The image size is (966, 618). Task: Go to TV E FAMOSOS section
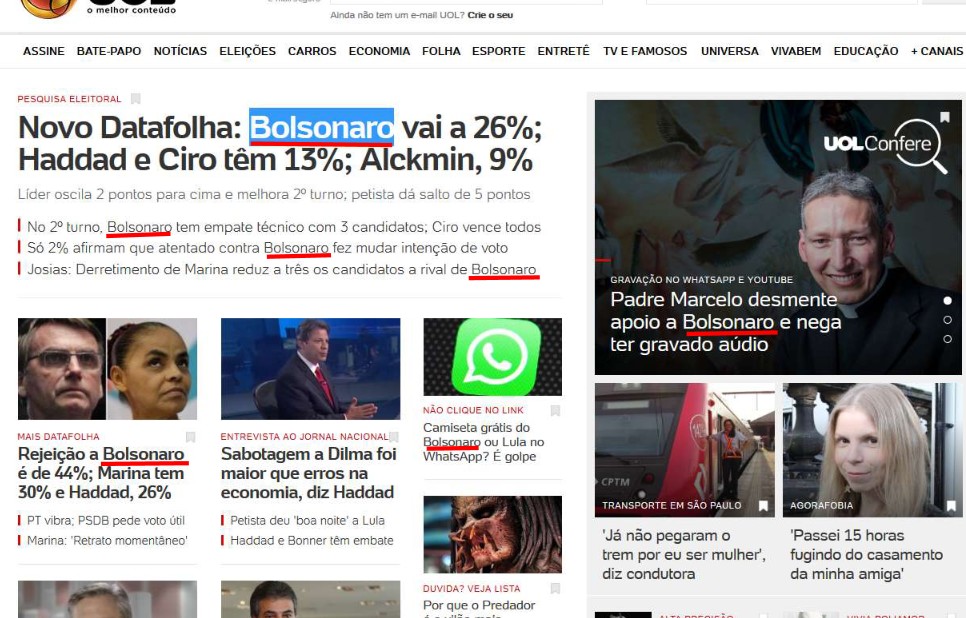point(645,51)
